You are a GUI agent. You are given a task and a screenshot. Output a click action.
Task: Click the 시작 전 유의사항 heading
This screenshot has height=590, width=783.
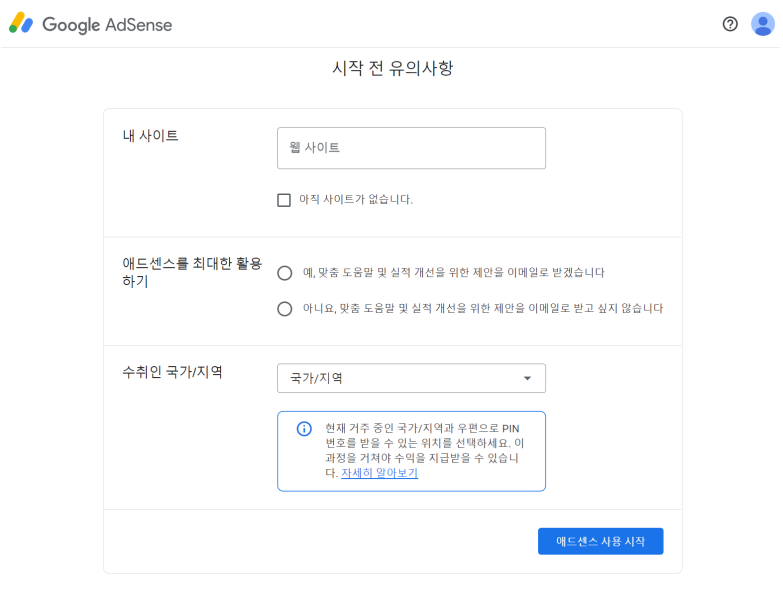click(x=392, y=68)
